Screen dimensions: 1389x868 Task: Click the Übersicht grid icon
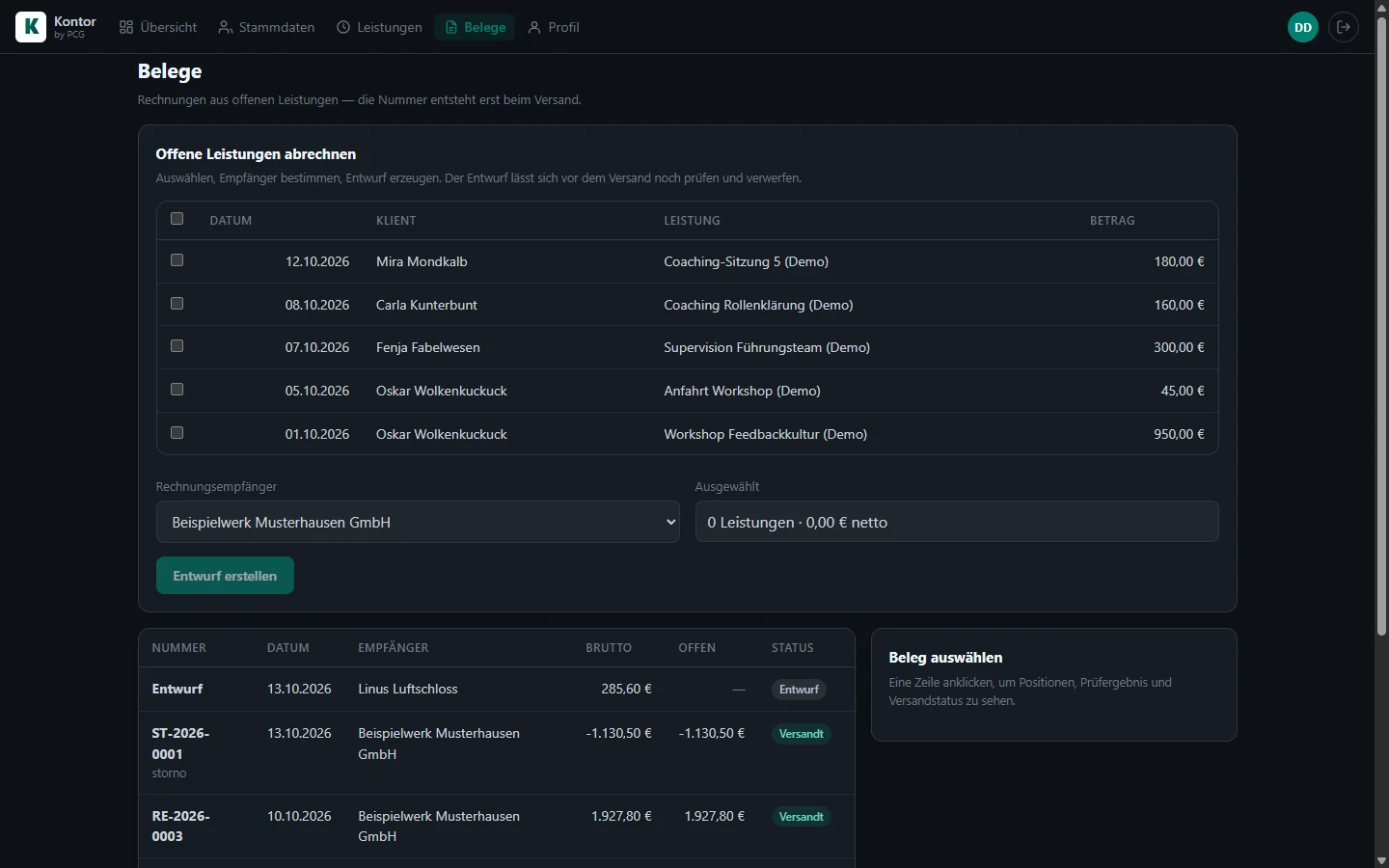[x=126, y=27]
